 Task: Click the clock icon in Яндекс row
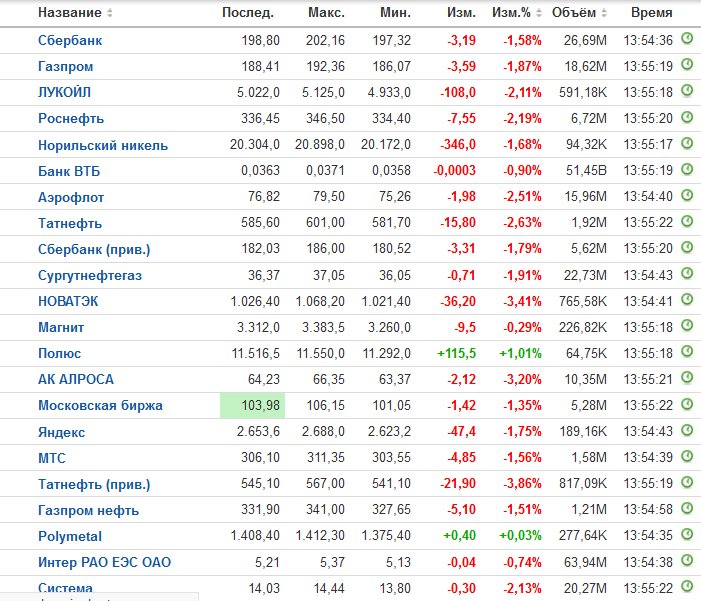pos(687,430)
